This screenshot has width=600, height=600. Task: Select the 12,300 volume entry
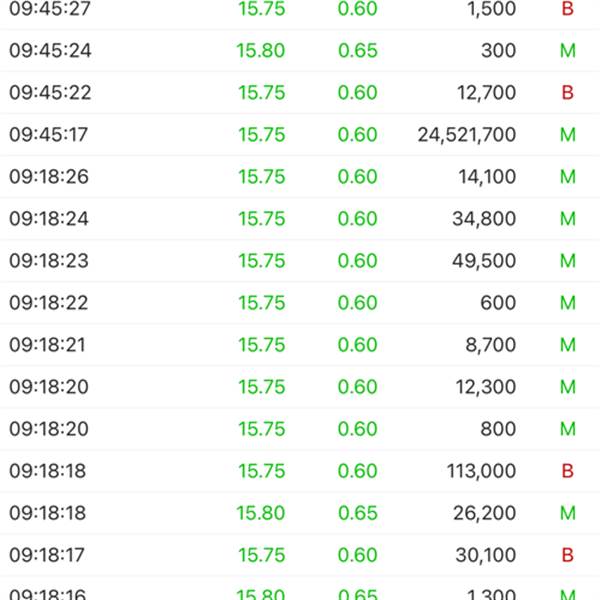coord(484,387)
